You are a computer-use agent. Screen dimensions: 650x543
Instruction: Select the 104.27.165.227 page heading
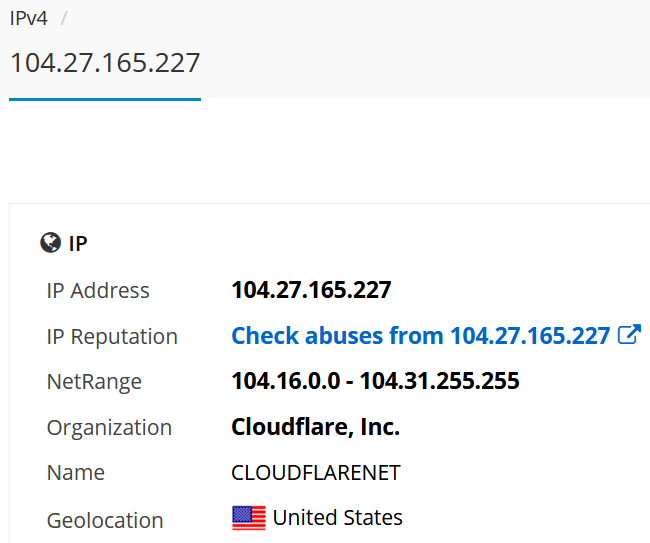point(105,63)
